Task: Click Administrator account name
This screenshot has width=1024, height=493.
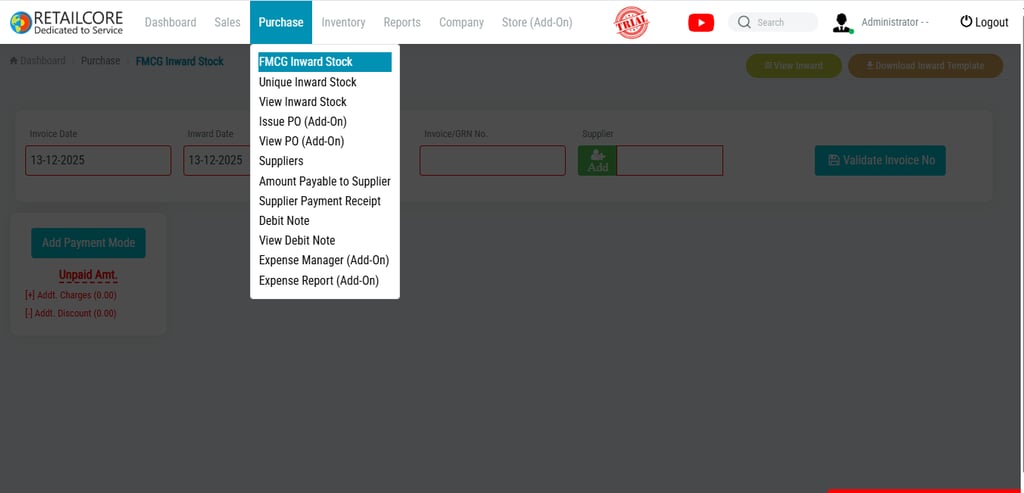Action: [895, 22]
